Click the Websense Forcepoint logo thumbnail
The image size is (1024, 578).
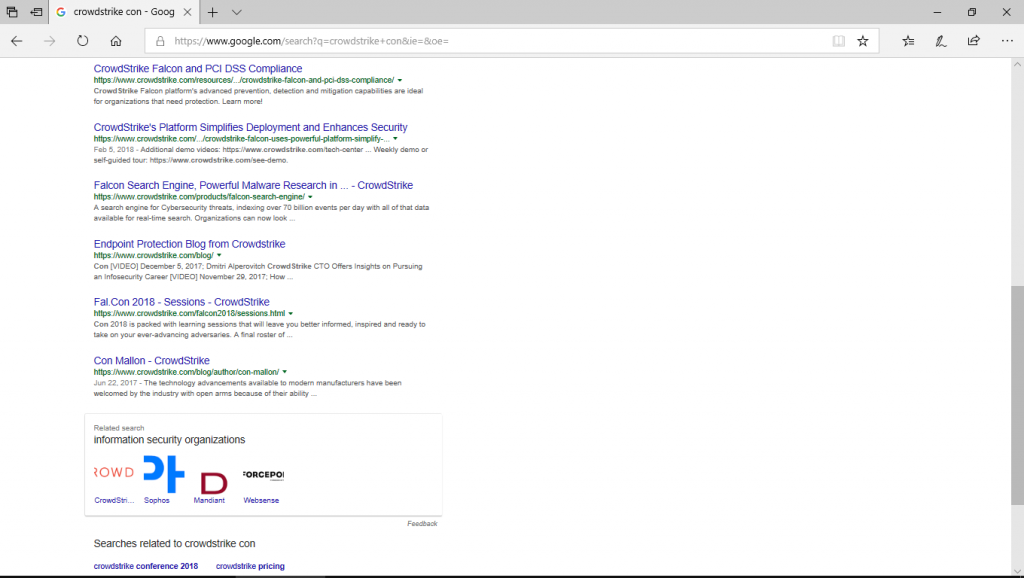pyautogui.click(x=263, y=475)
